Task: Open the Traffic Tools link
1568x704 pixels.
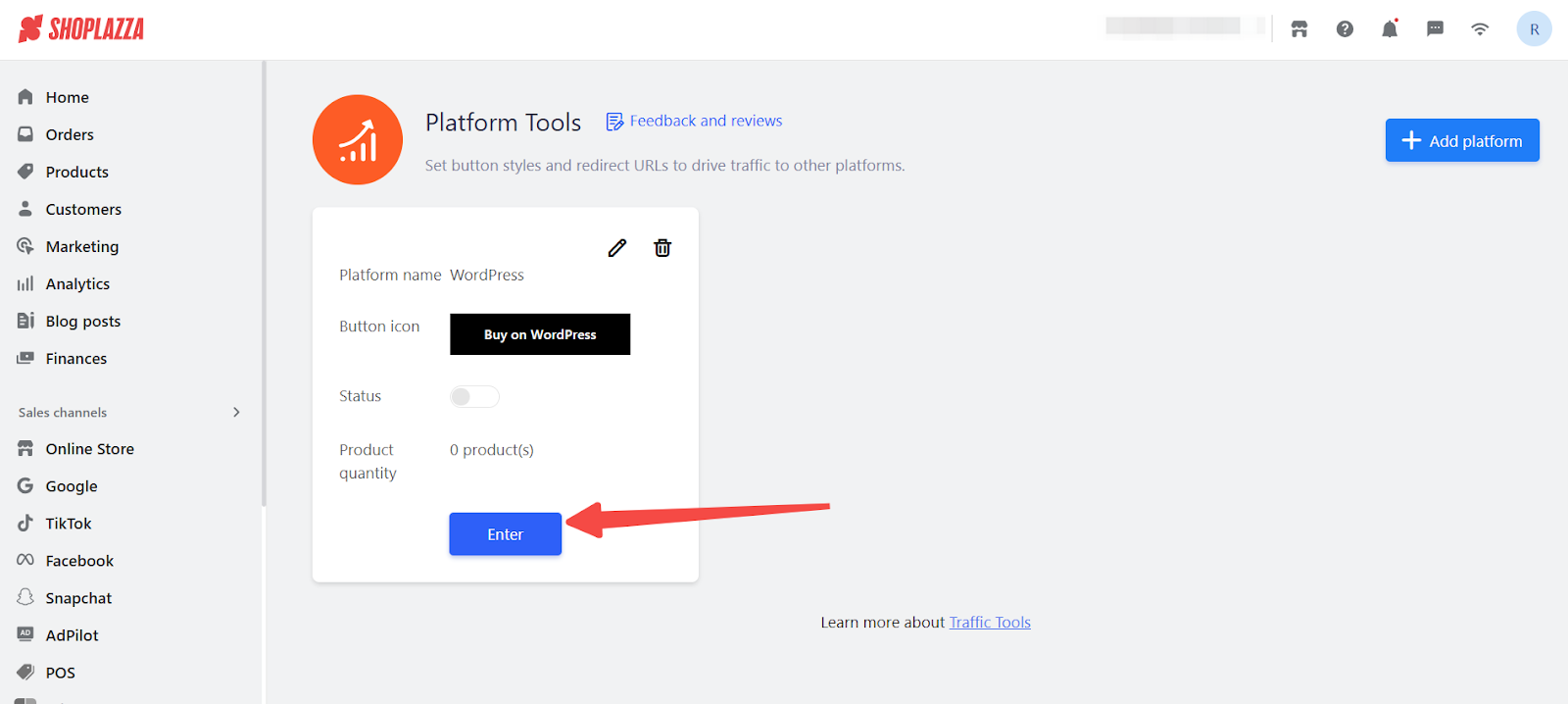Action: (990, 622)
